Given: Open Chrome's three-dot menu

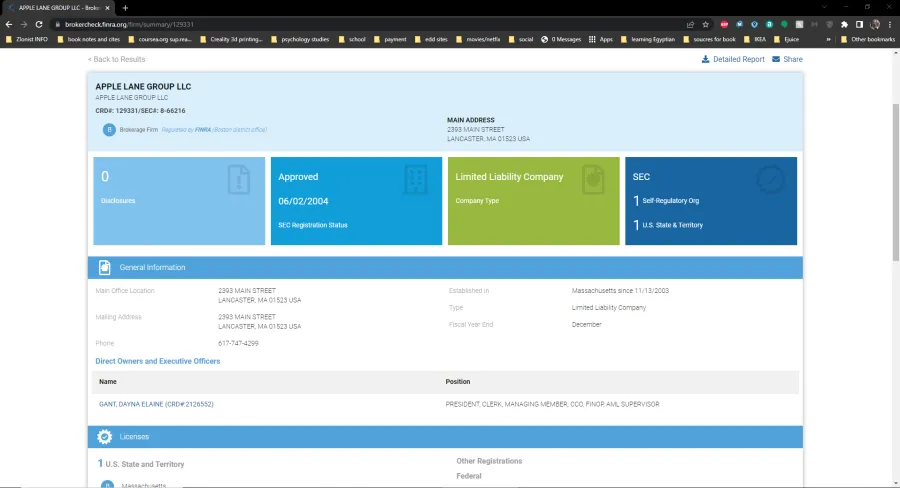Looking at the screenshot, I should point(890,25).
